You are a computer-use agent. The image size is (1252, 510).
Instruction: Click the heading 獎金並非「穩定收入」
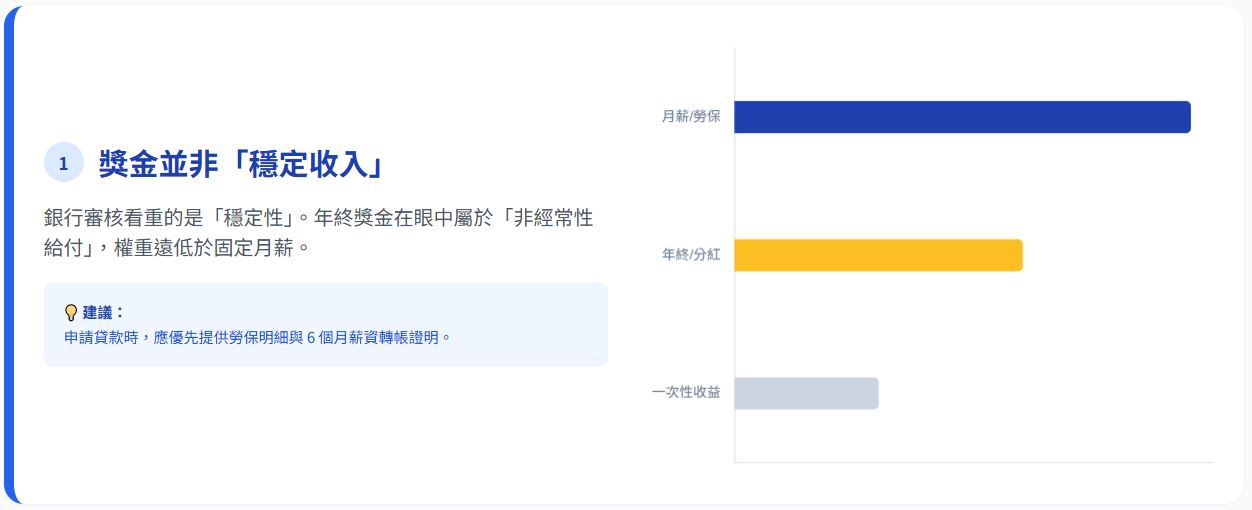(x=241, y=164)
